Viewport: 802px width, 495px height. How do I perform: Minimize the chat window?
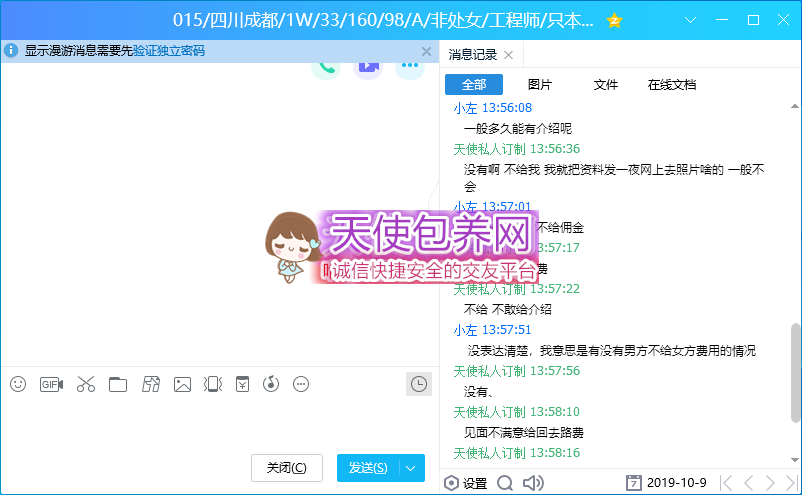pos(722,20)
